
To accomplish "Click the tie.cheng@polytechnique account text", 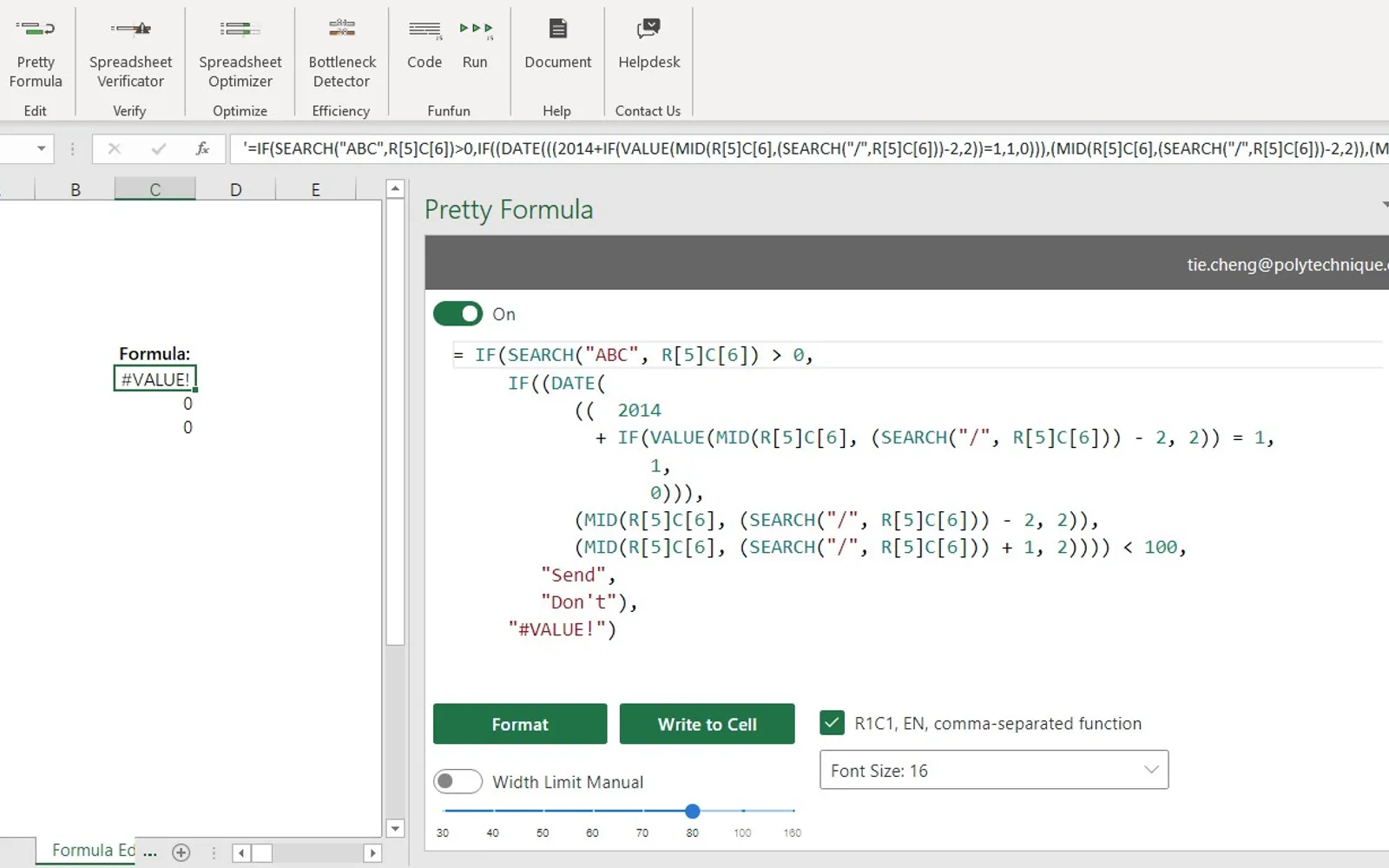I will (x=1287, y=265).
